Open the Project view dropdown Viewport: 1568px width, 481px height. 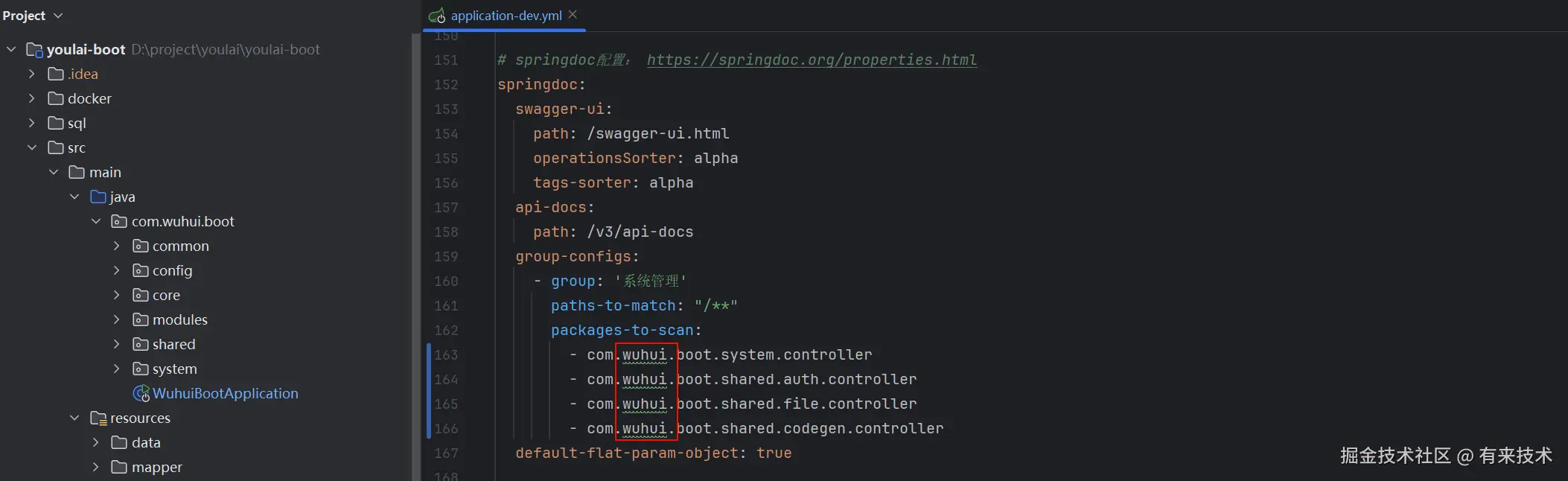[x=58, y=16]
